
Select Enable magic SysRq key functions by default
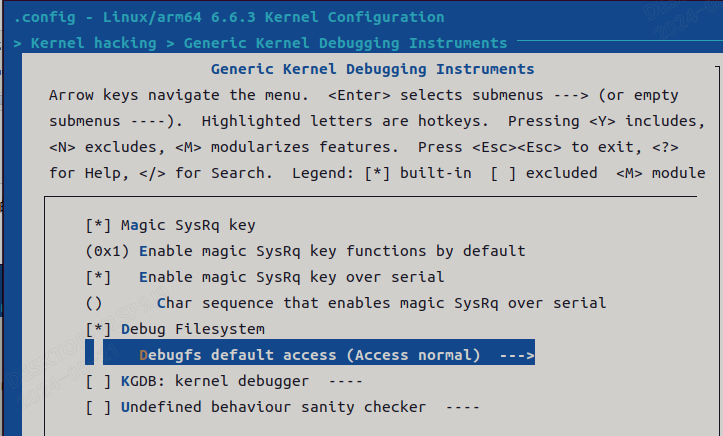(332, 251)
